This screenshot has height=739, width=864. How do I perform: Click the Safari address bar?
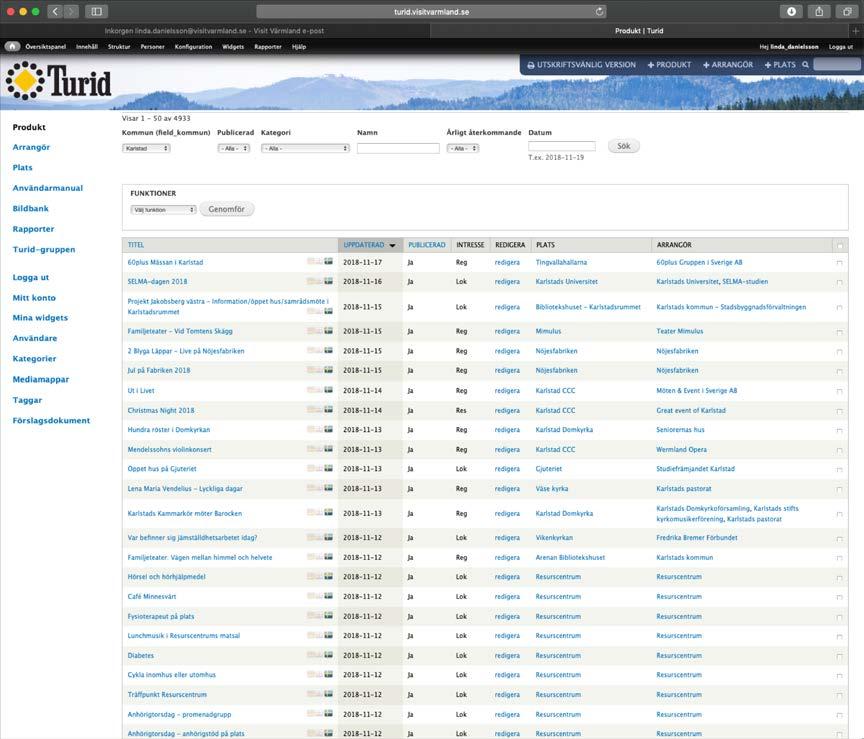click(x=431, y=12)
